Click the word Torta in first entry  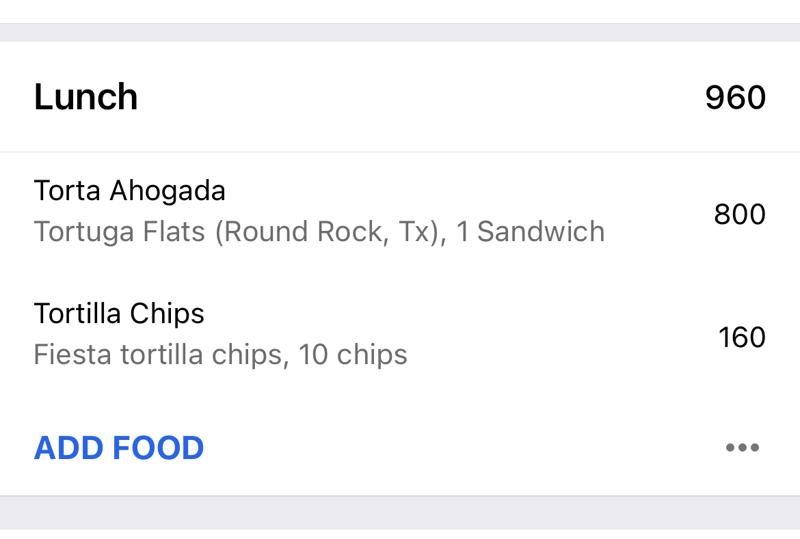click(x=68, y=190)
